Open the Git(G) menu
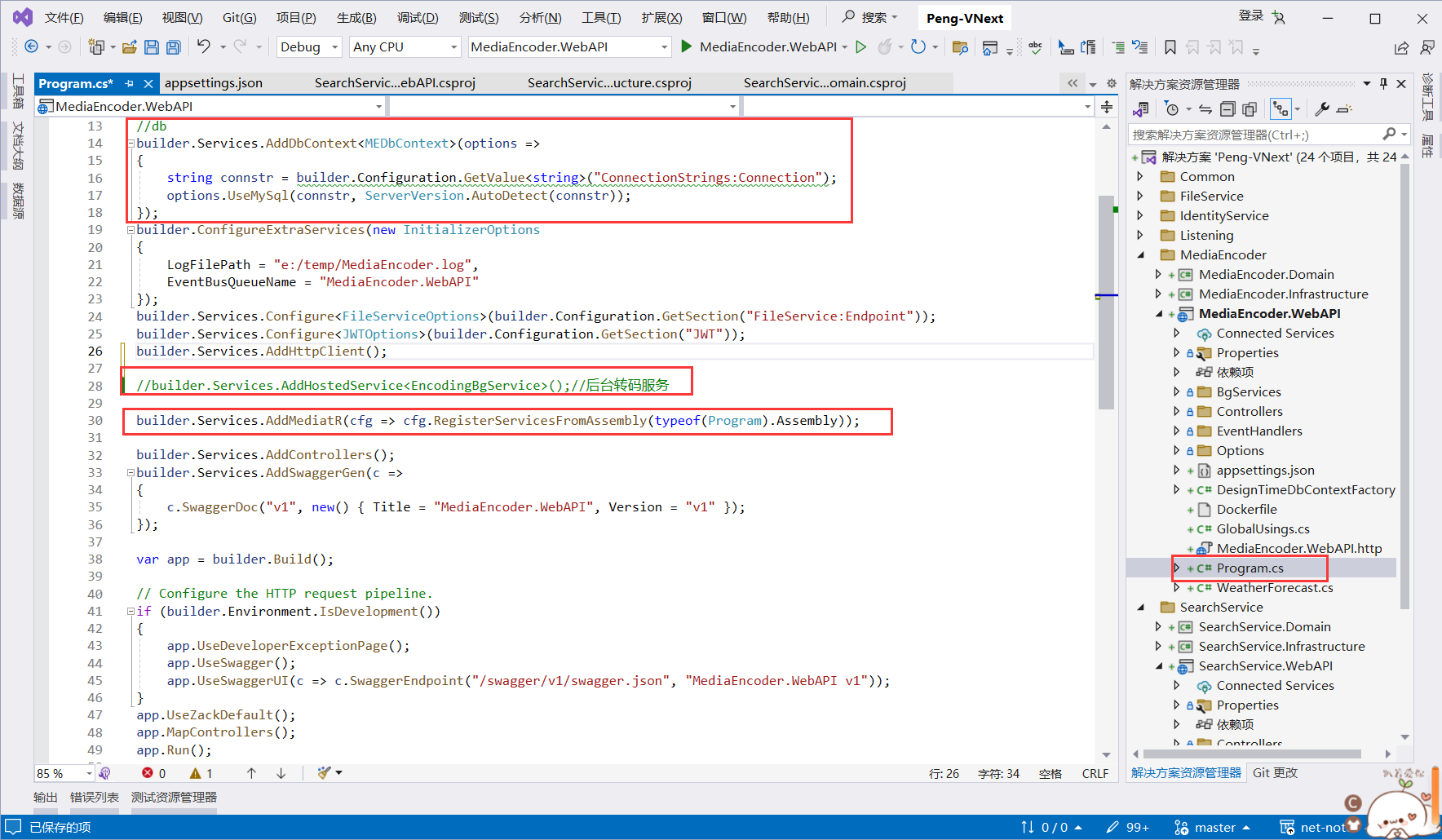 [240, 17]
